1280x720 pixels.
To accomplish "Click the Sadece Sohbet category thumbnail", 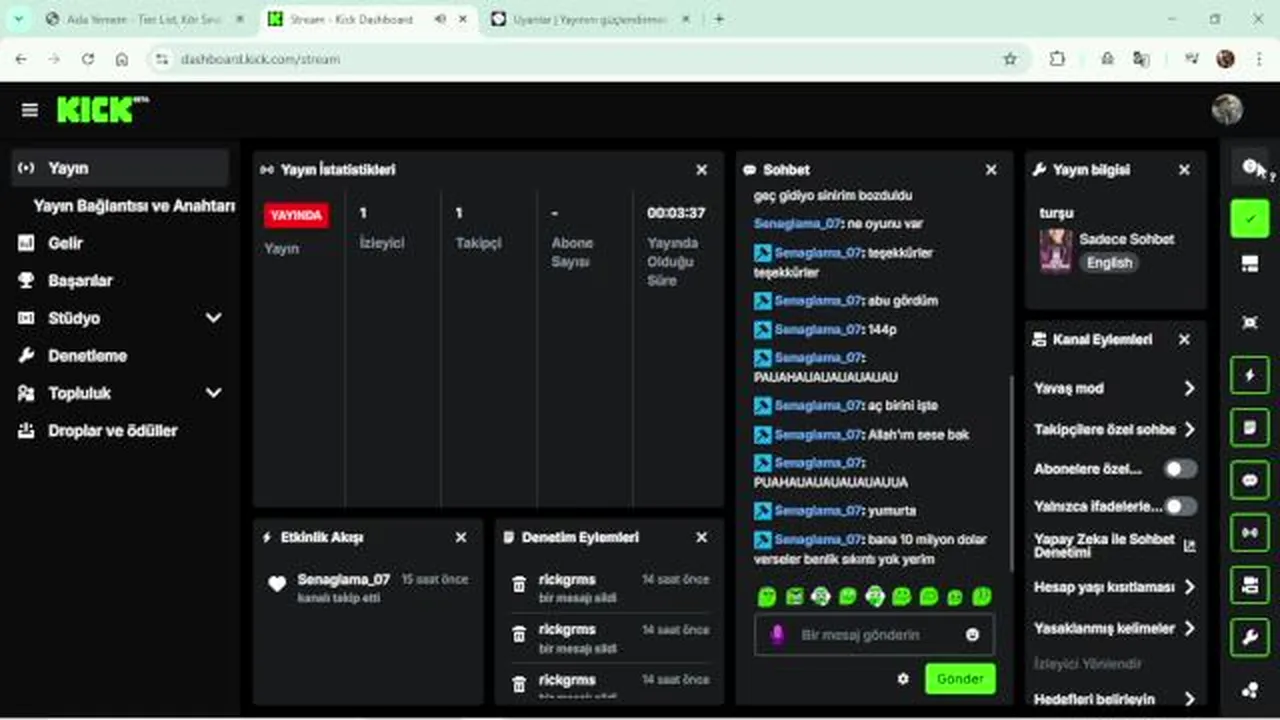I will [x=1056, y=251].
